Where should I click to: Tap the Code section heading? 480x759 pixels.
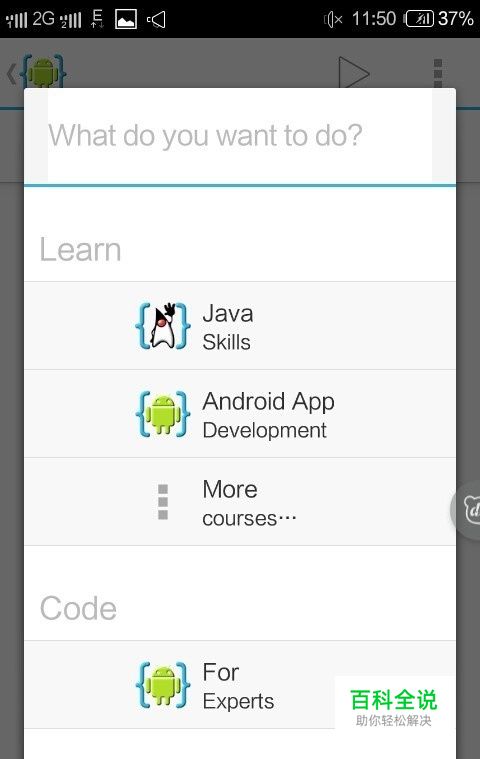click(x=78, y=608)
